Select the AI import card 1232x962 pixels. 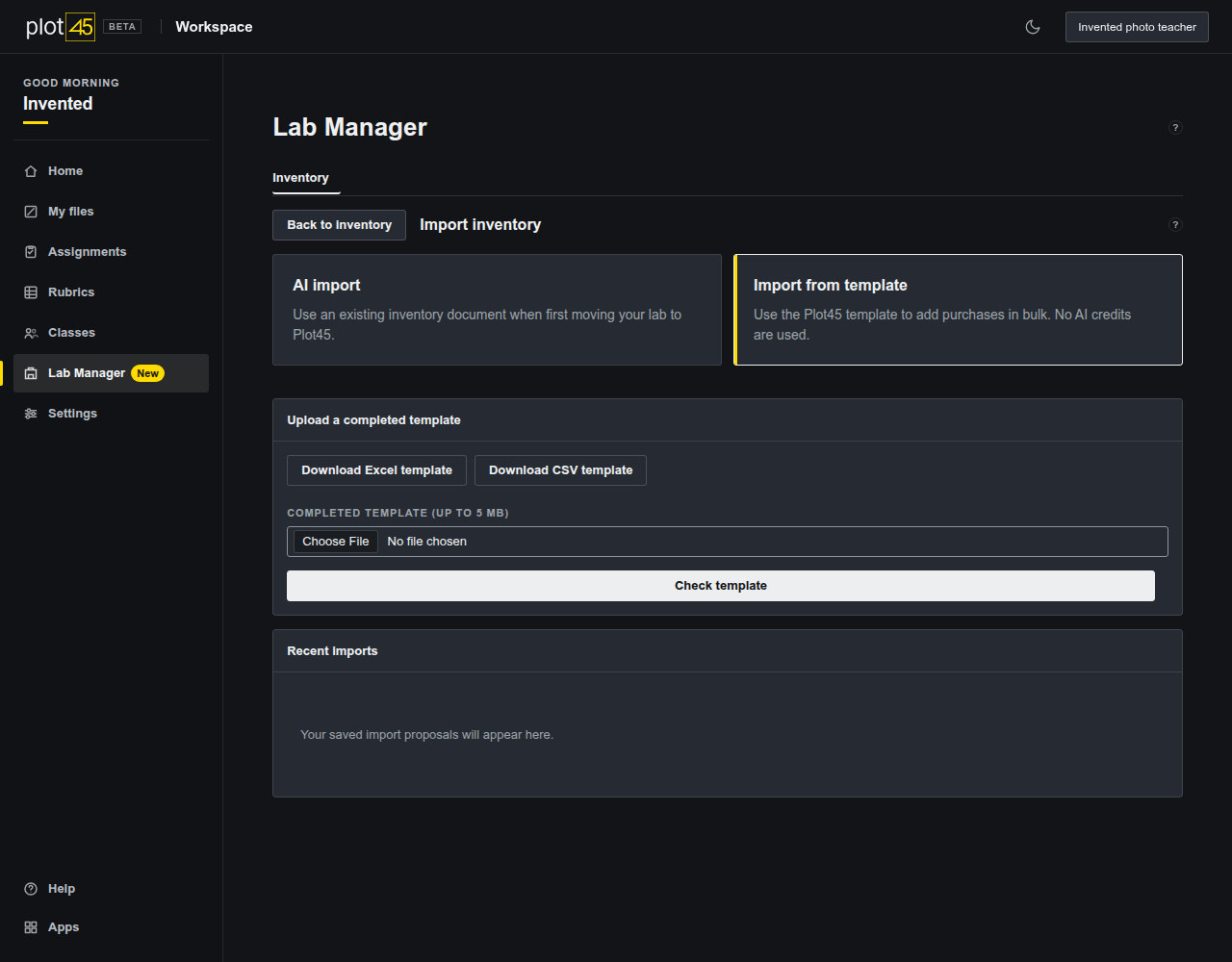pyautogui.click(x=497, y=310)
